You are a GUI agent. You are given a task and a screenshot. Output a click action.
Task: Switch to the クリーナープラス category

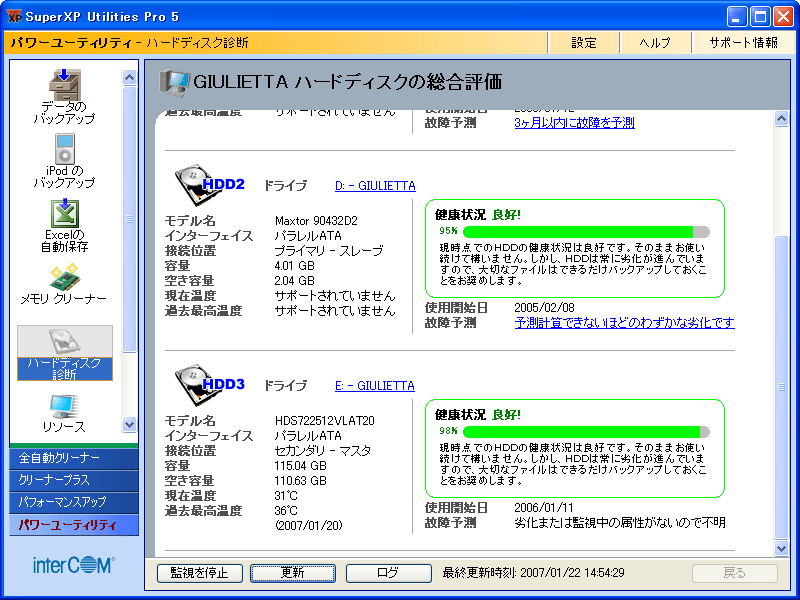(x=73, y=480)
